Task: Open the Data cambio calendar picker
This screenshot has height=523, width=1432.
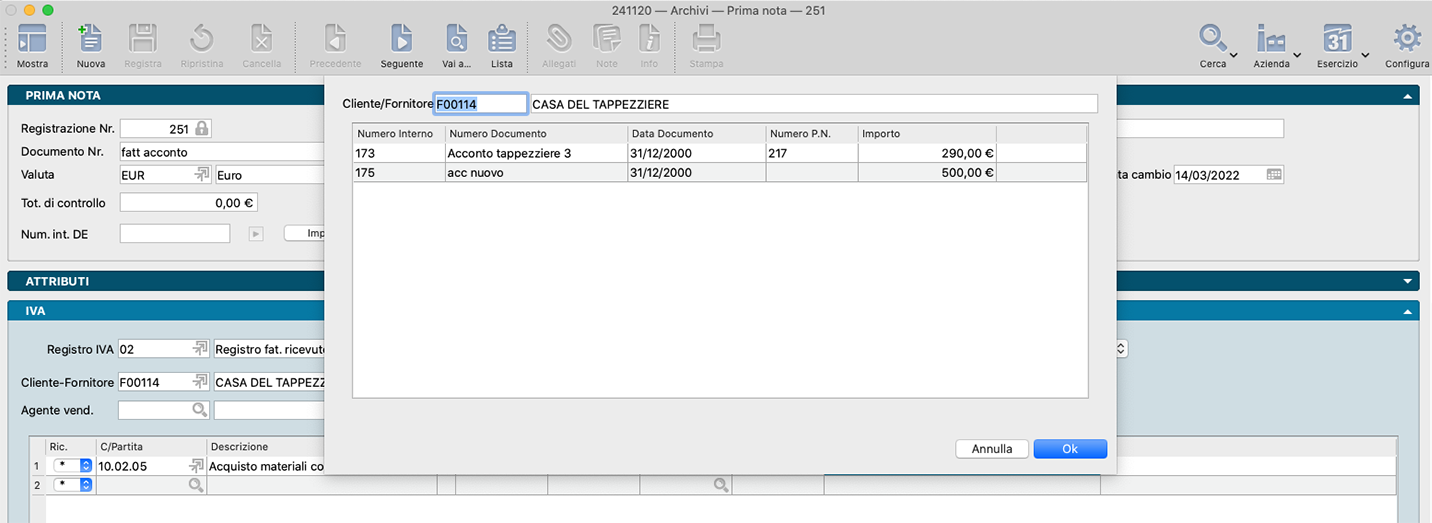Action: click(1273, 174)
